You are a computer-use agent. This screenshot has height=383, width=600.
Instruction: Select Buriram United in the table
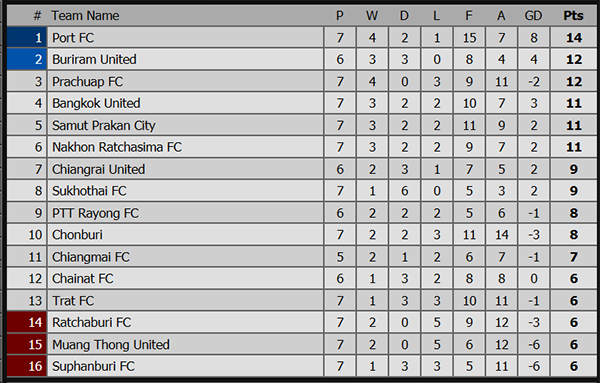point(94,59)
